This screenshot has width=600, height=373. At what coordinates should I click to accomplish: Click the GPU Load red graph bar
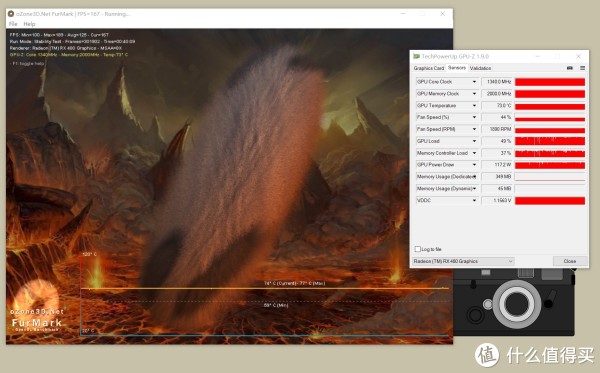click(550, 141)
